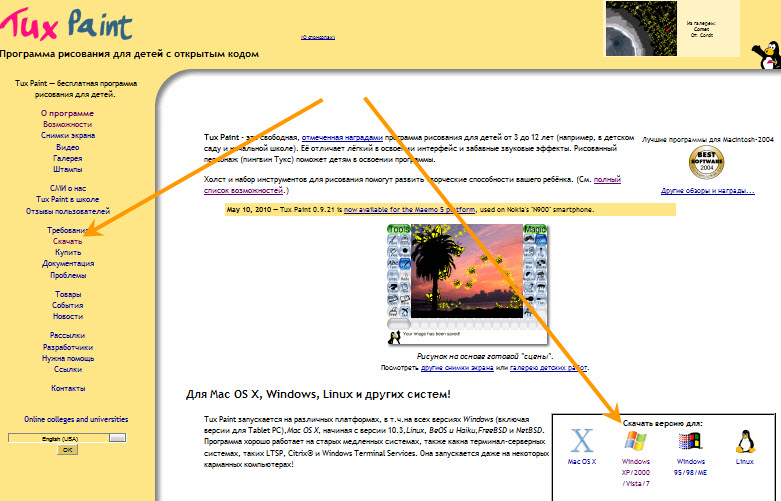Click the Windows 95/98/ME logo icon
Image resolution: width=781 pixels, height=501 pixels.
(689, 441)
